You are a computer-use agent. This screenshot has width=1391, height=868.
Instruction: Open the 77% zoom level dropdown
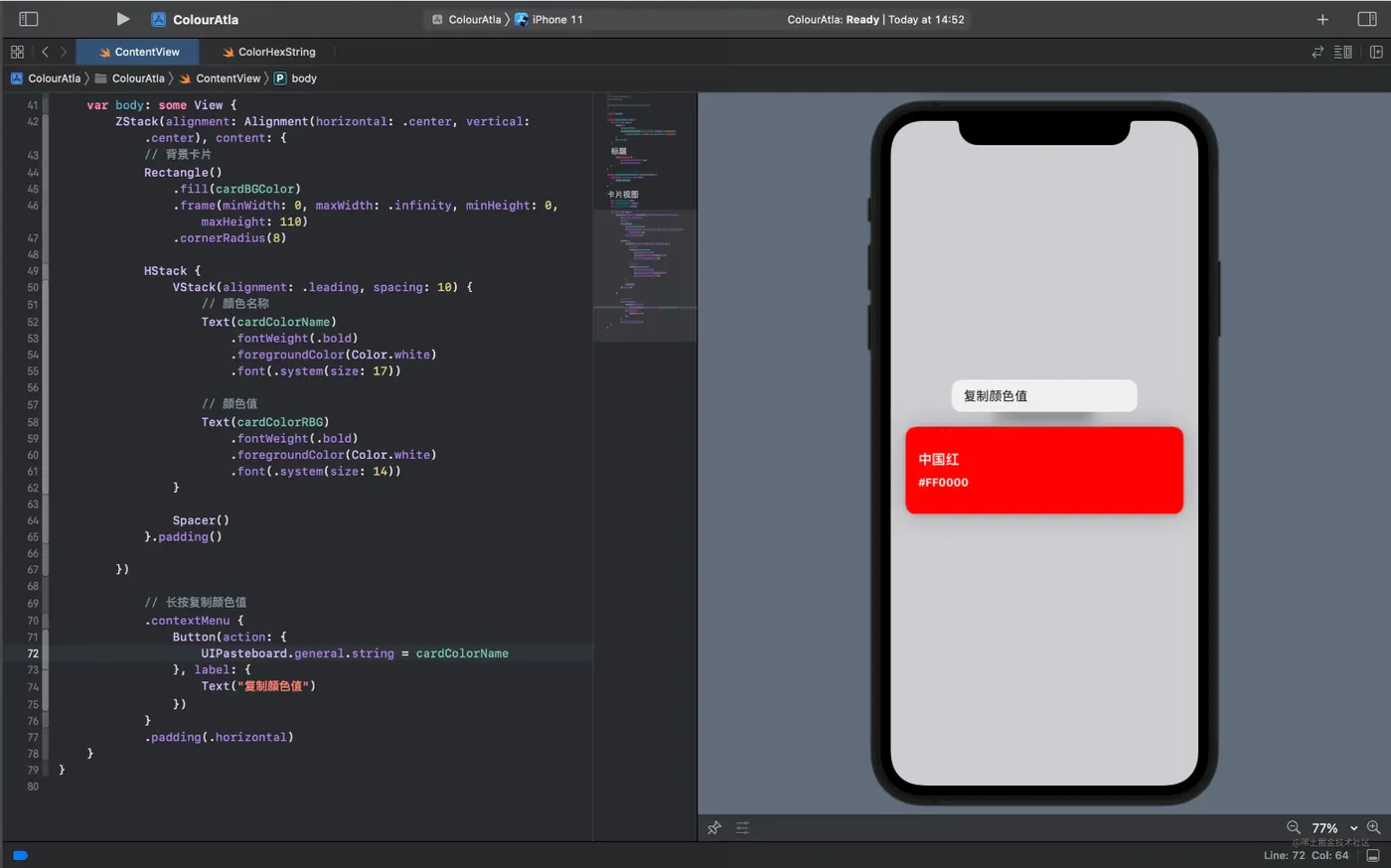(x=1334, y=827)
